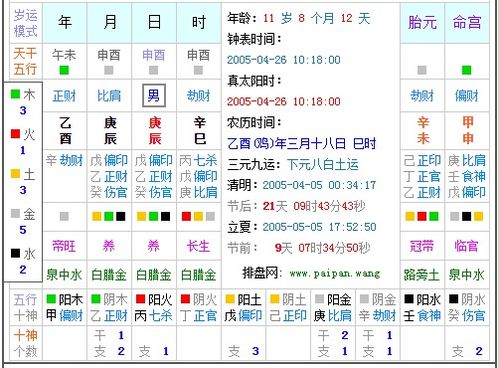The height and width of the screenshot is (368, 499).
Task: Click 己 正印 in the bottom row
Action: 288,315
